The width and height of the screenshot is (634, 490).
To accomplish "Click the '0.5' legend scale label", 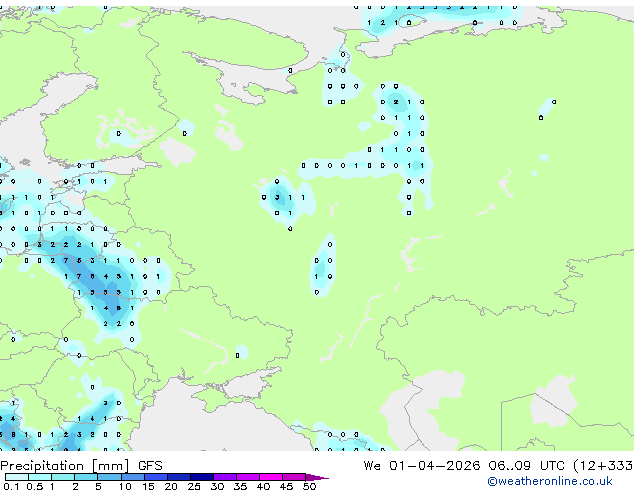I will coord(34,486).
